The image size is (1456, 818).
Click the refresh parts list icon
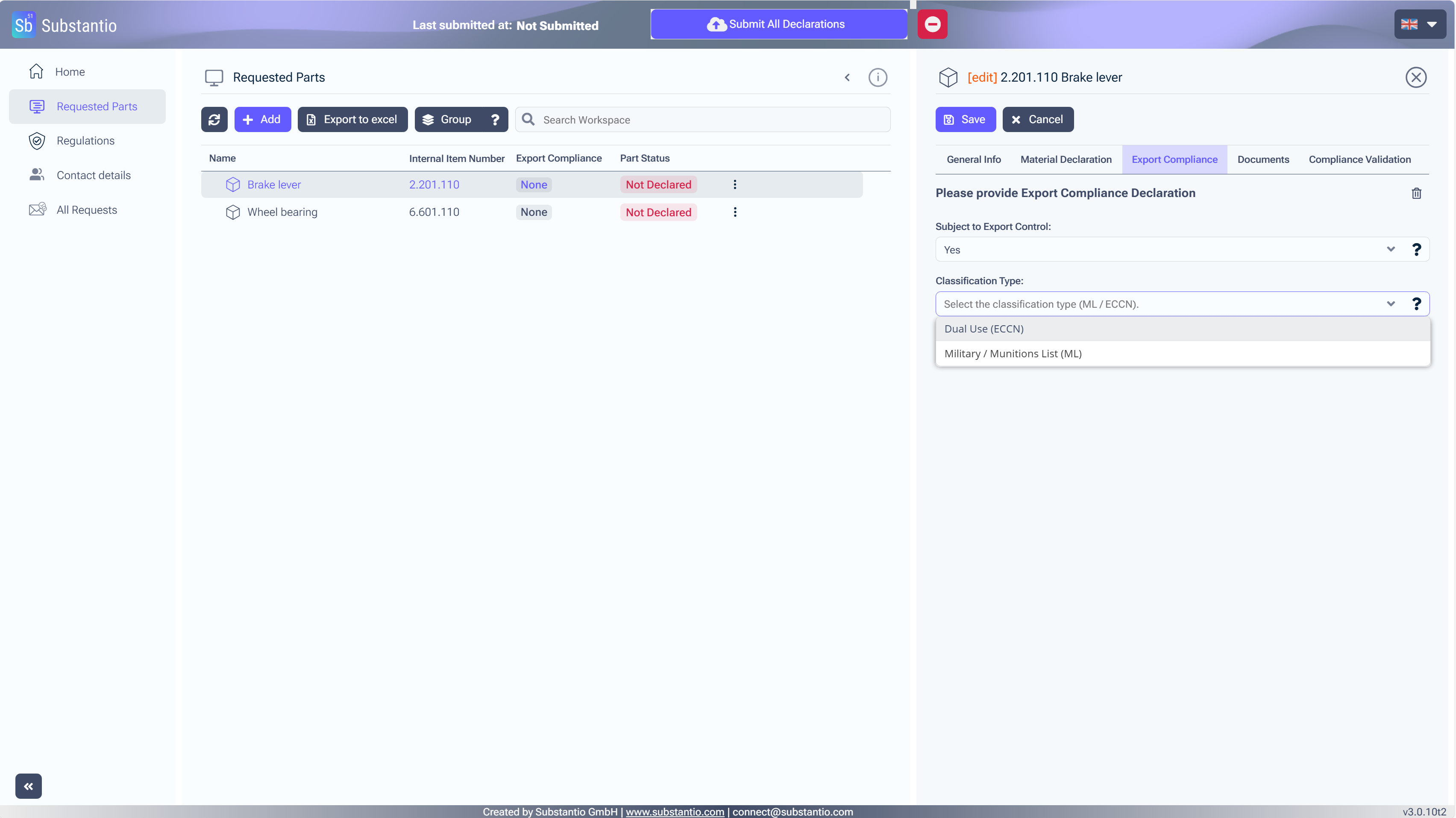(x=214, y=119)
